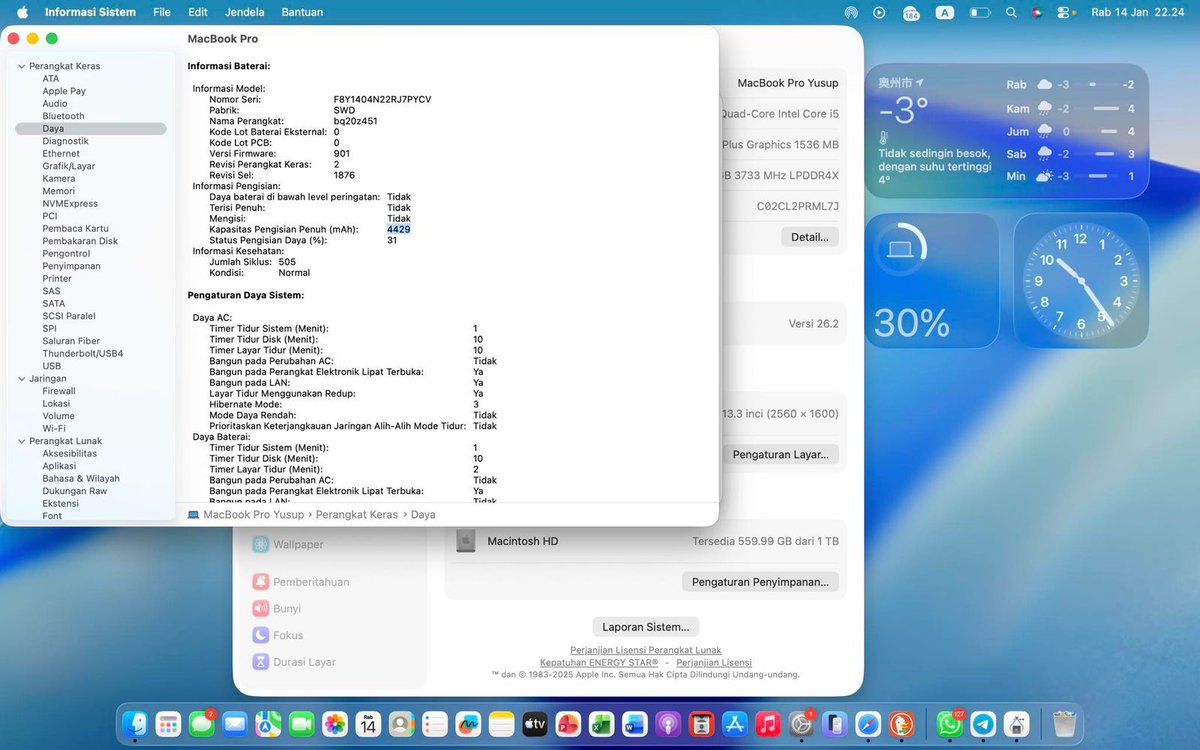Click the Detail... button
The width and height of the screenshot is (1200, 750).
tap(810, 237)
